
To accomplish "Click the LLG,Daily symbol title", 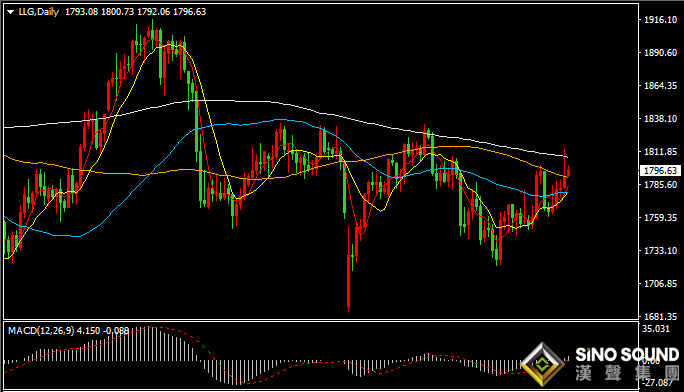I will (x=38, y=12).
